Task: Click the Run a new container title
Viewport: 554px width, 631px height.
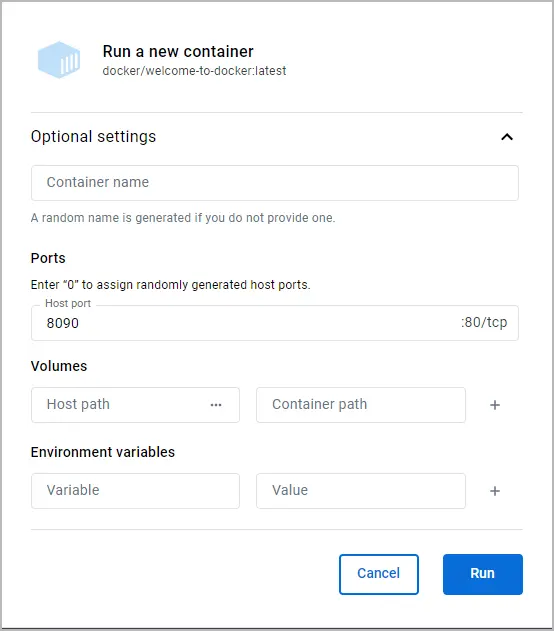Action: [x=178, y=52]
